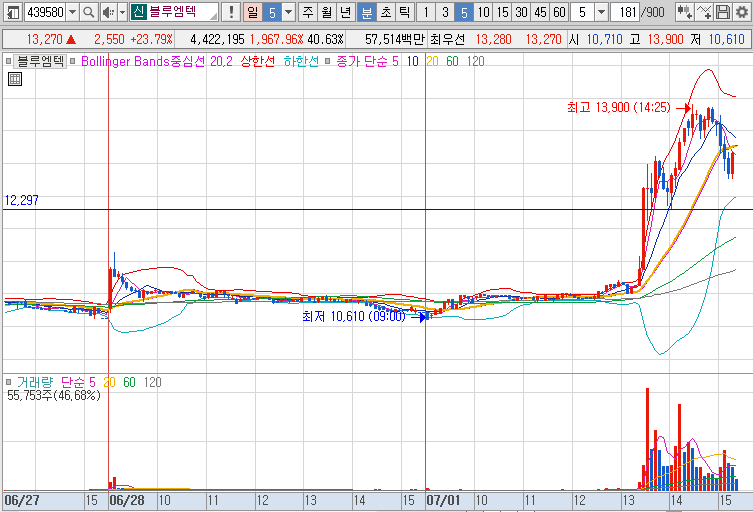Click the custom interval field showing 5
This screenshot has height=512, width=753.
click(x=583, y=12)
